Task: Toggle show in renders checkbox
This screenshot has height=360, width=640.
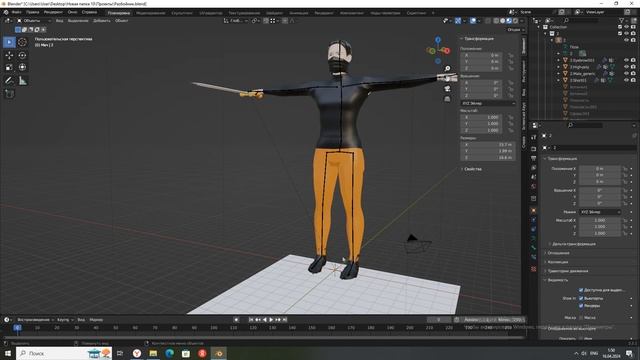Action: click(581, 306)
